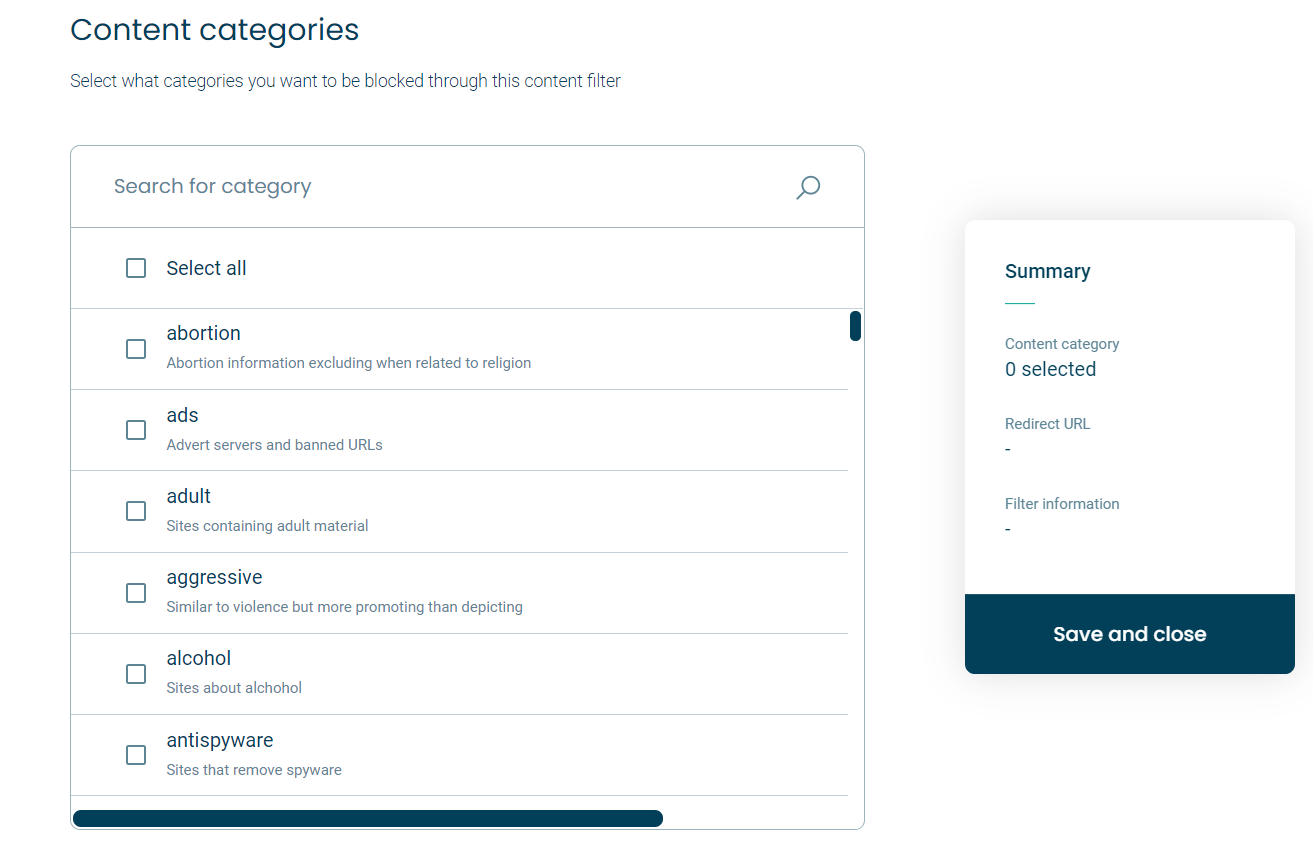The image size is (1313, 845).
Task: Click the '0 selected' summary text
Action: point(1050,369)
